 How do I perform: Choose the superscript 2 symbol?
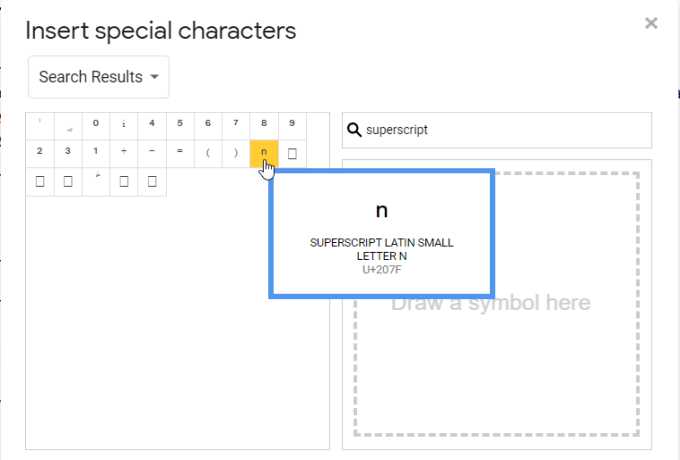click(x=40, y=153)
